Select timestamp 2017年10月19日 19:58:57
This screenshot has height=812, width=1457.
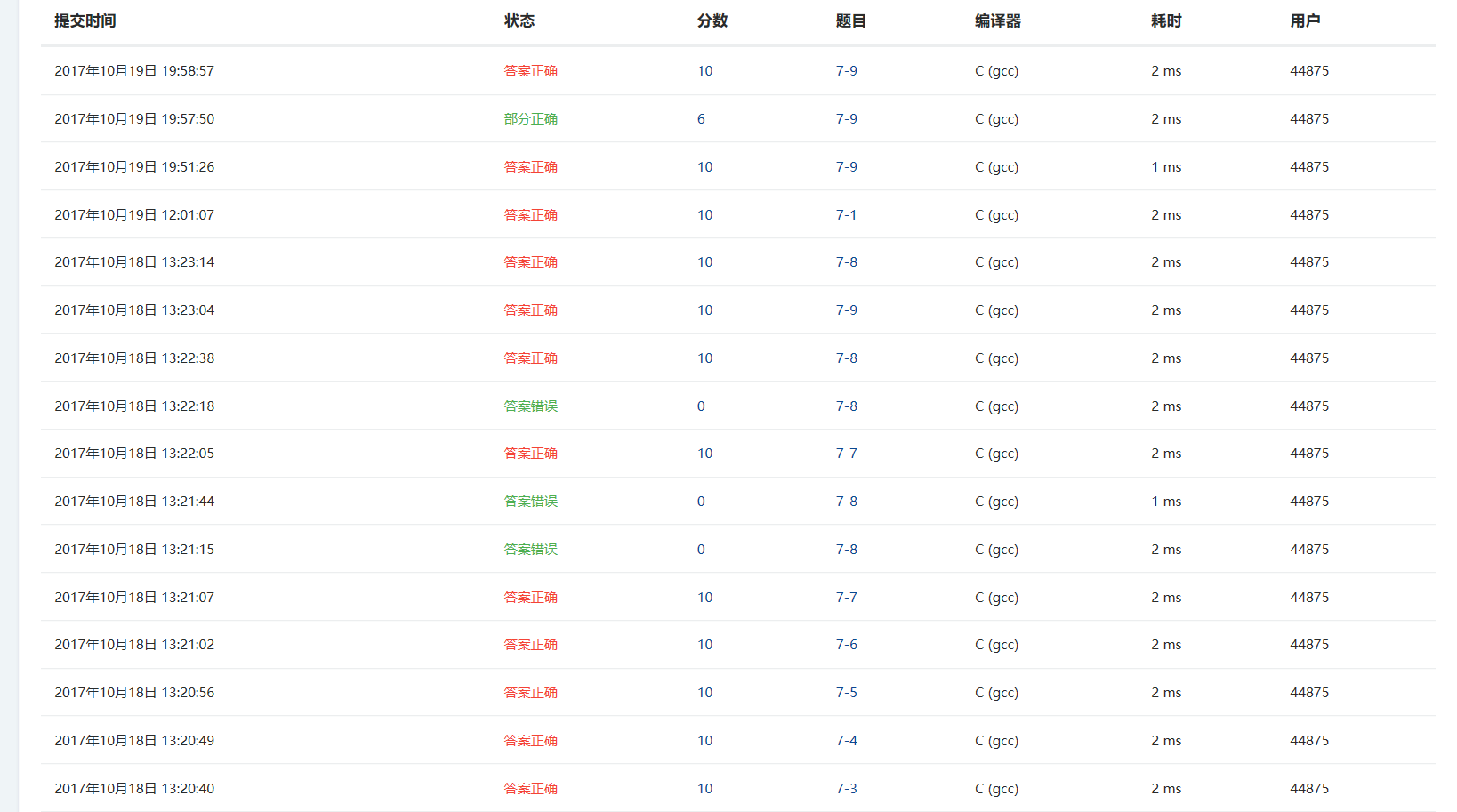pyautogui.click(x=134, y=71)
